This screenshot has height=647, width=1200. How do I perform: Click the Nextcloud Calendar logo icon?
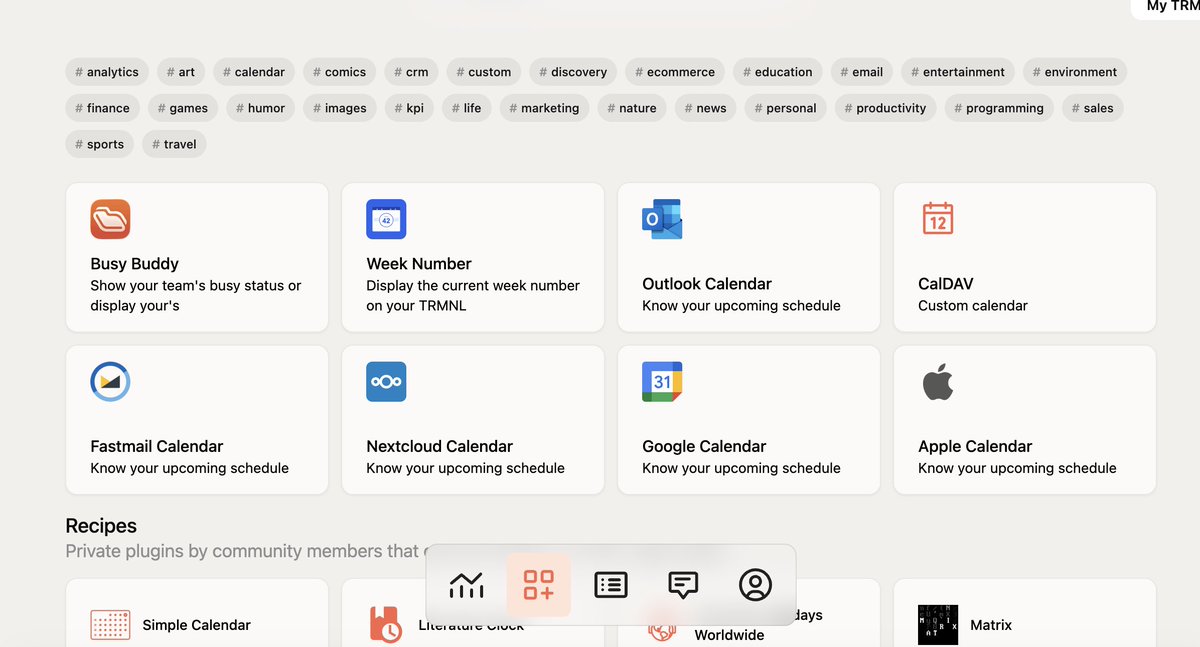point(386,382)
